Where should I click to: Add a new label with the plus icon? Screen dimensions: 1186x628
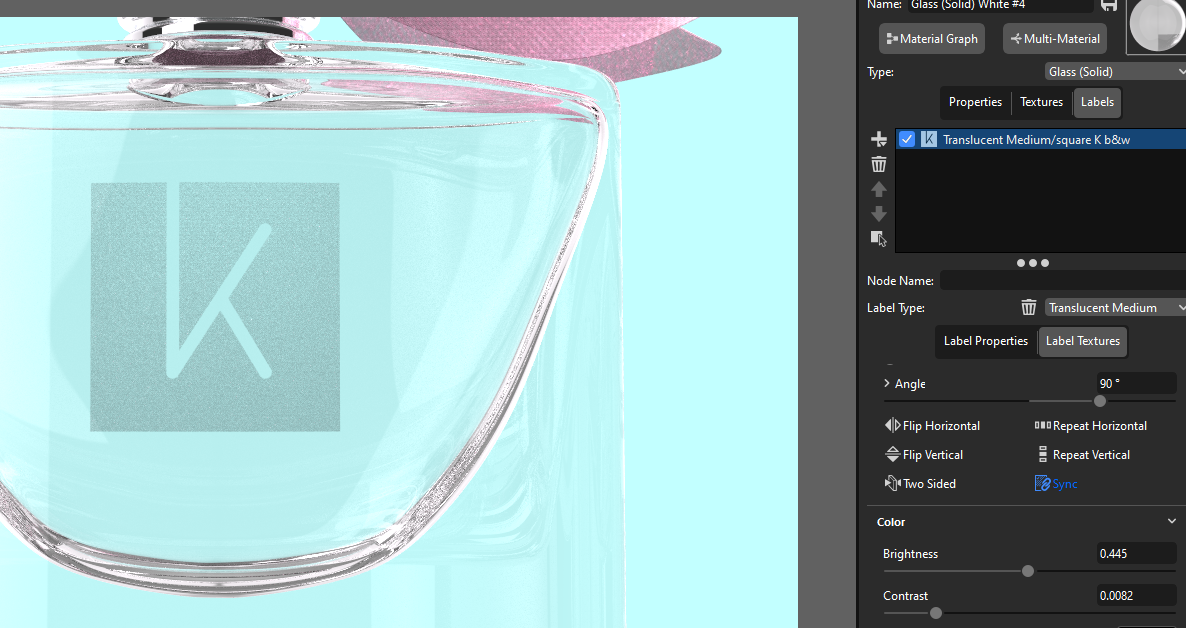tap(878, 139)
